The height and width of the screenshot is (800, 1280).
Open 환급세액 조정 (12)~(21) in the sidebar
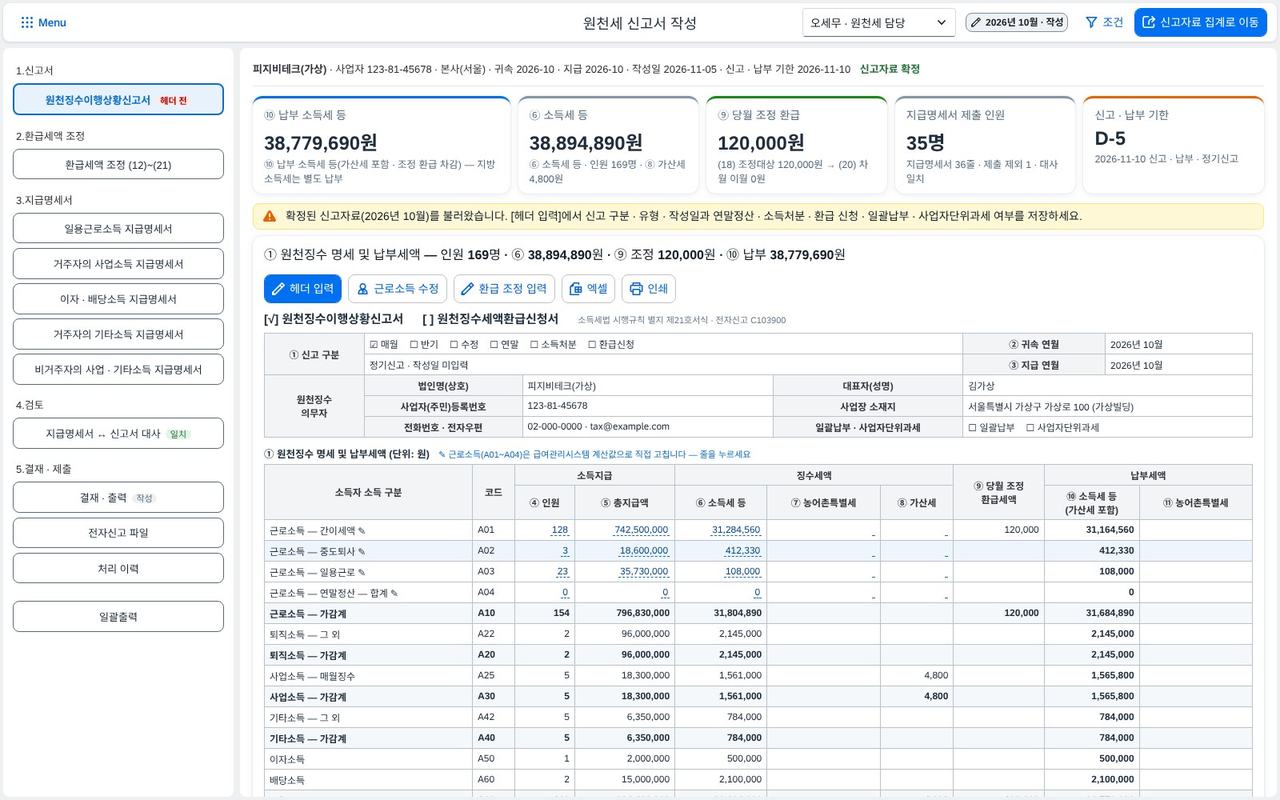118,164
